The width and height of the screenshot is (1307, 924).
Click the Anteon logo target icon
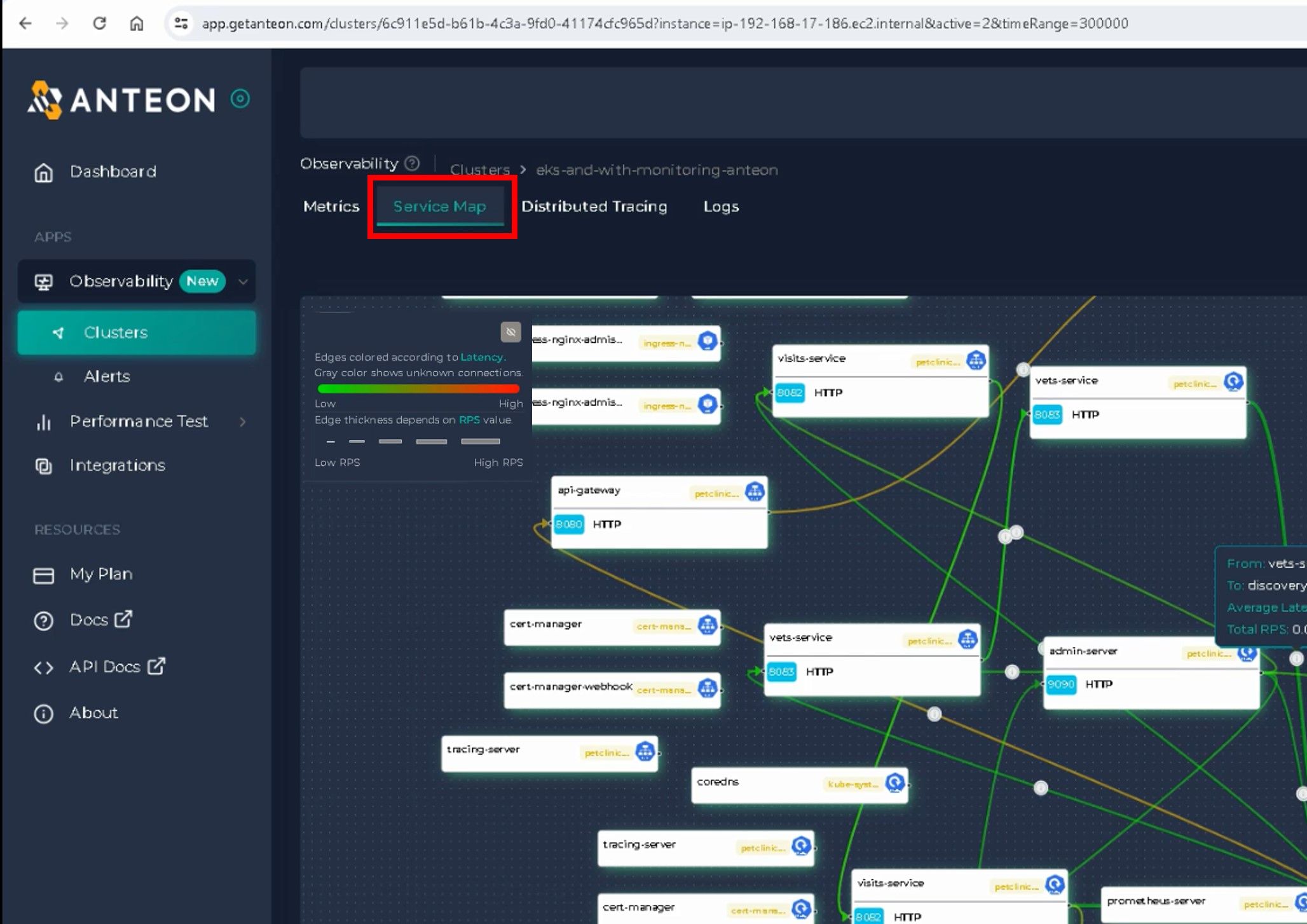(240, 99)
